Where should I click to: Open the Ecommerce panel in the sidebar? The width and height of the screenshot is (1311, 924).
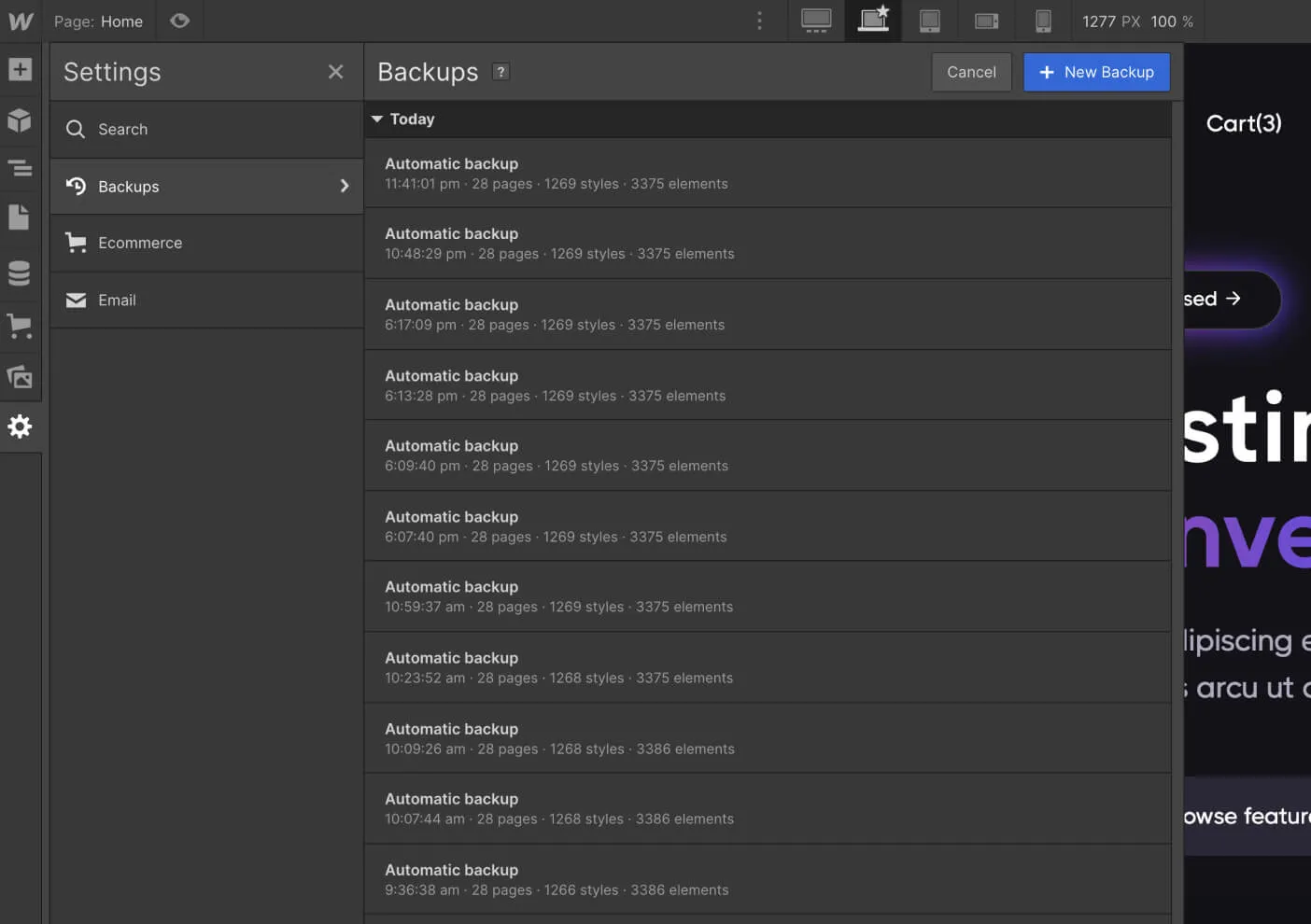coord(21,325)
